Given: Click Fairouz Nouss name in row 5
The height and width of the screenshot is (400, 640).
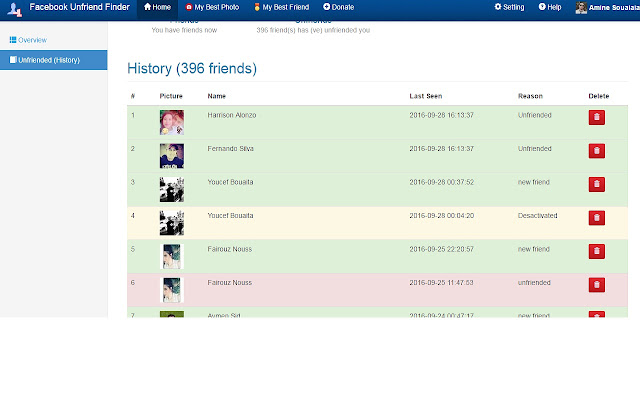Looking at the screenshot, I should [x=230, y=249].
